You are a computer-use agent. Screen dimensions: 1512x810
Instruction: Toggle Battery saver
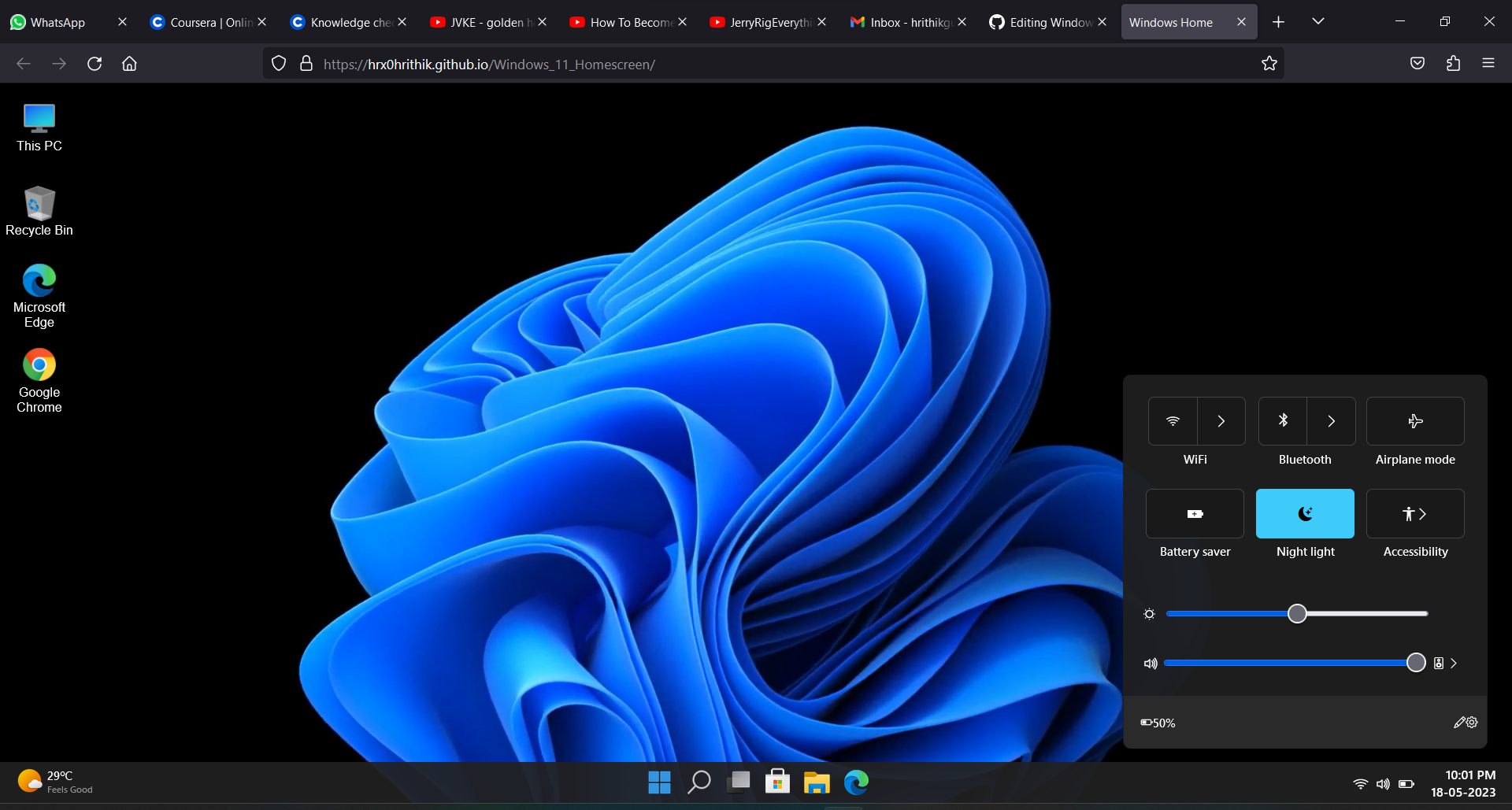click(1195, 514)
